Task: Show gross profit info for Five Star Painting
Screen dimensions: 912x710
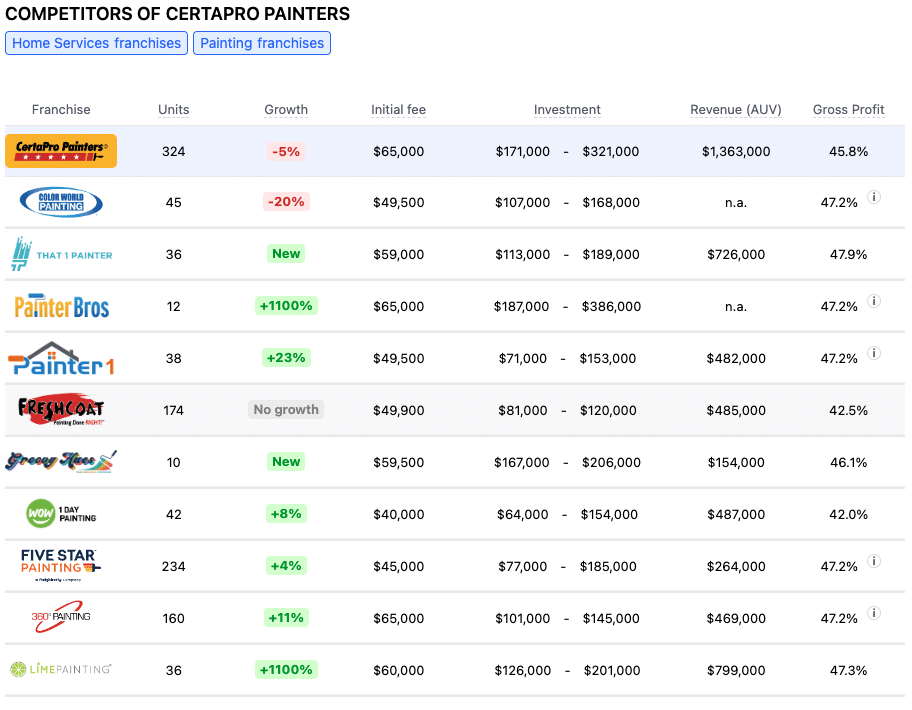Action: [874, 561]
